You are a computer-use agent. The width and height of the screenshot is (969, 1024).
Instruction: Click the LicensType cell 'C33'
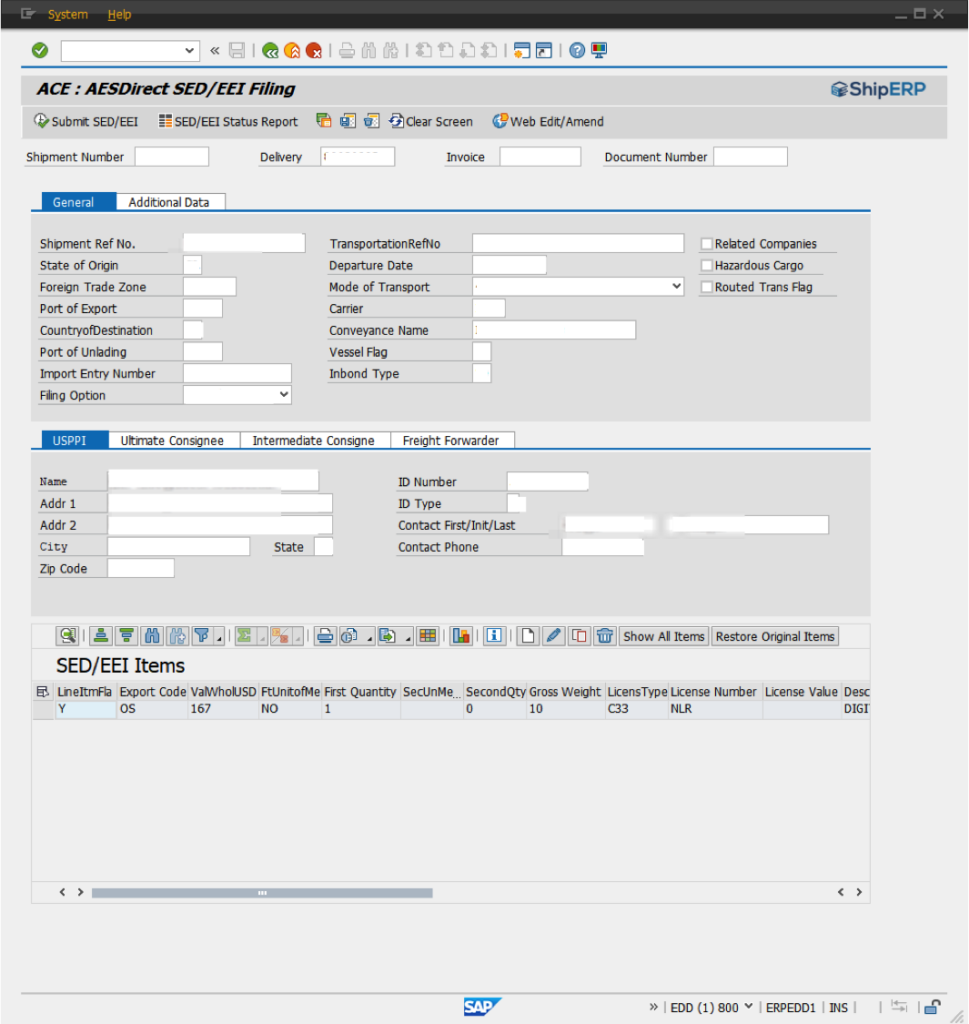coord(637,709)
